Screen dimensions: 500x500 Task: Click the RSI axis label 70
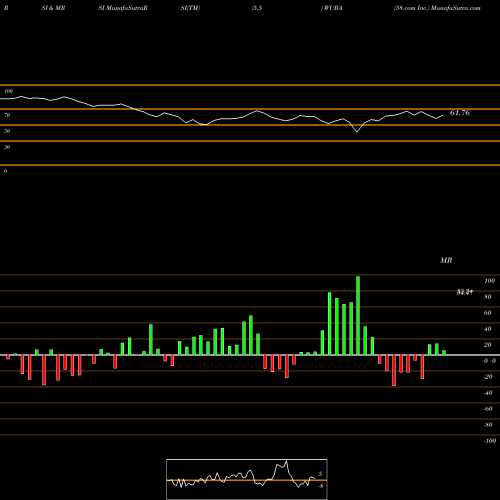[7, 115]
